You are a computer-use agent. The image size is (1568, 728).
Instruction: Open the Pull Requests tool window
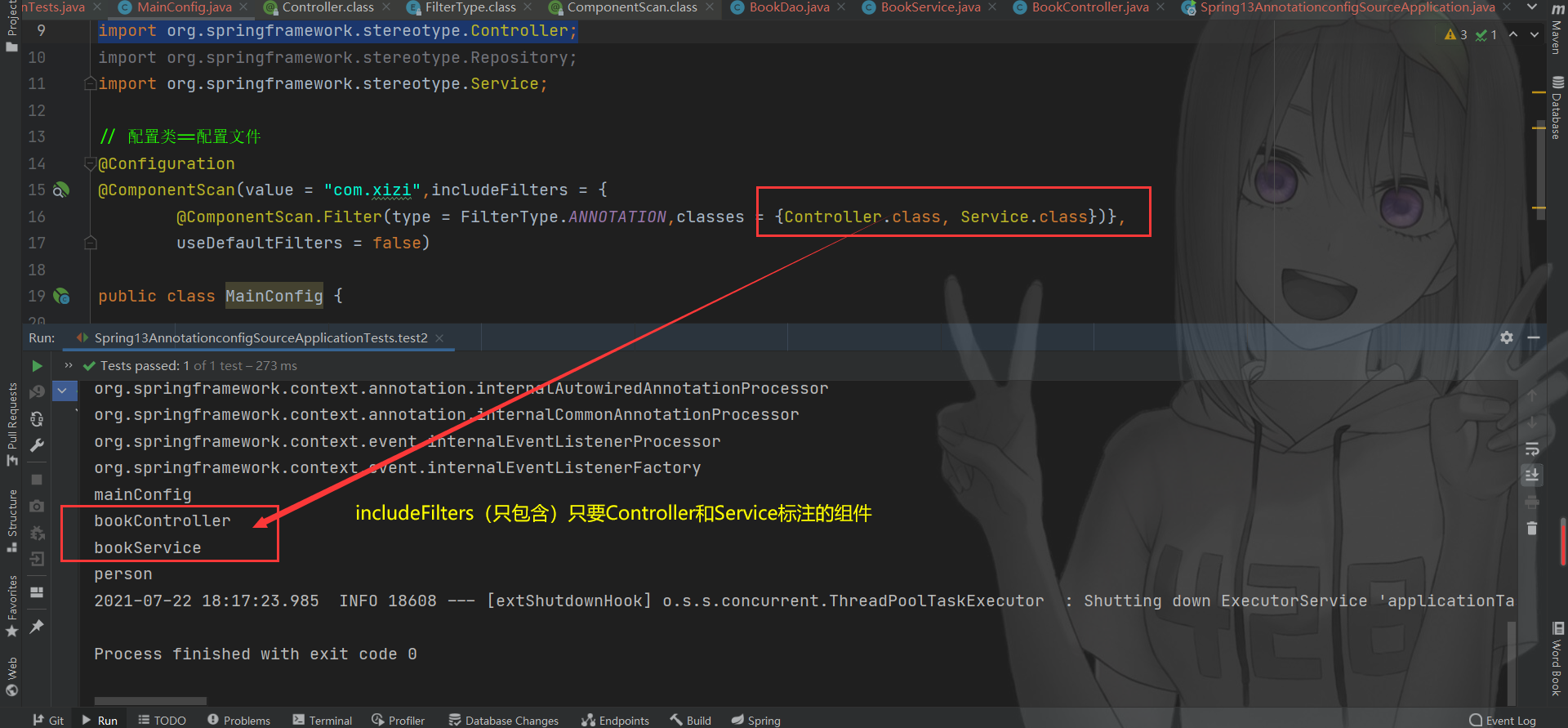(12, 425)
